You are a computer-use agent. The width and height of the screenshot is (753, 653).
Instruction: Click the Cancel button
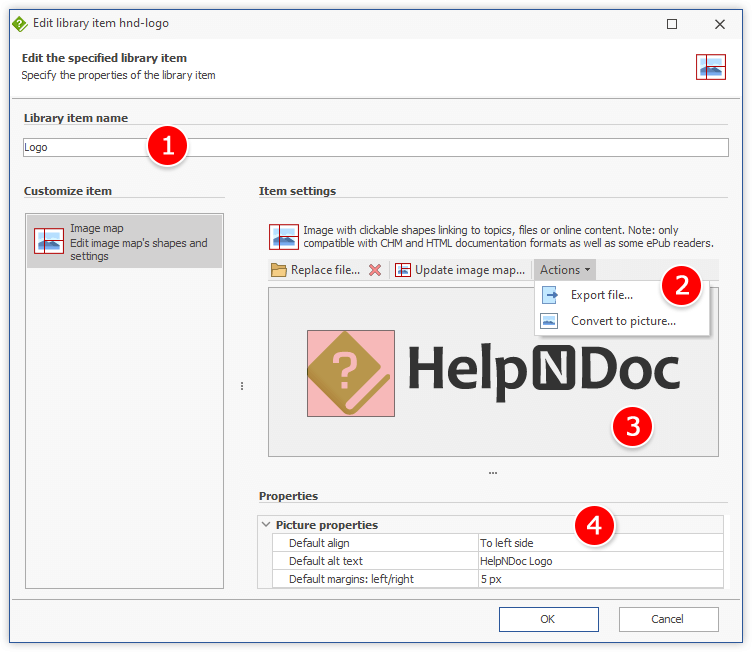click(668, 619)
